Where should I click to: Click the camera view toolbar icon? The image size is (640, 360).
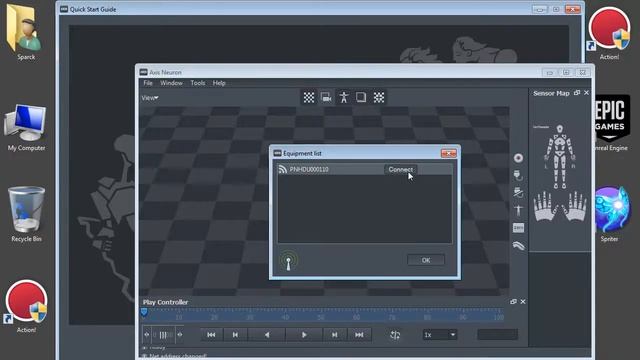click(x=326, y=97)
